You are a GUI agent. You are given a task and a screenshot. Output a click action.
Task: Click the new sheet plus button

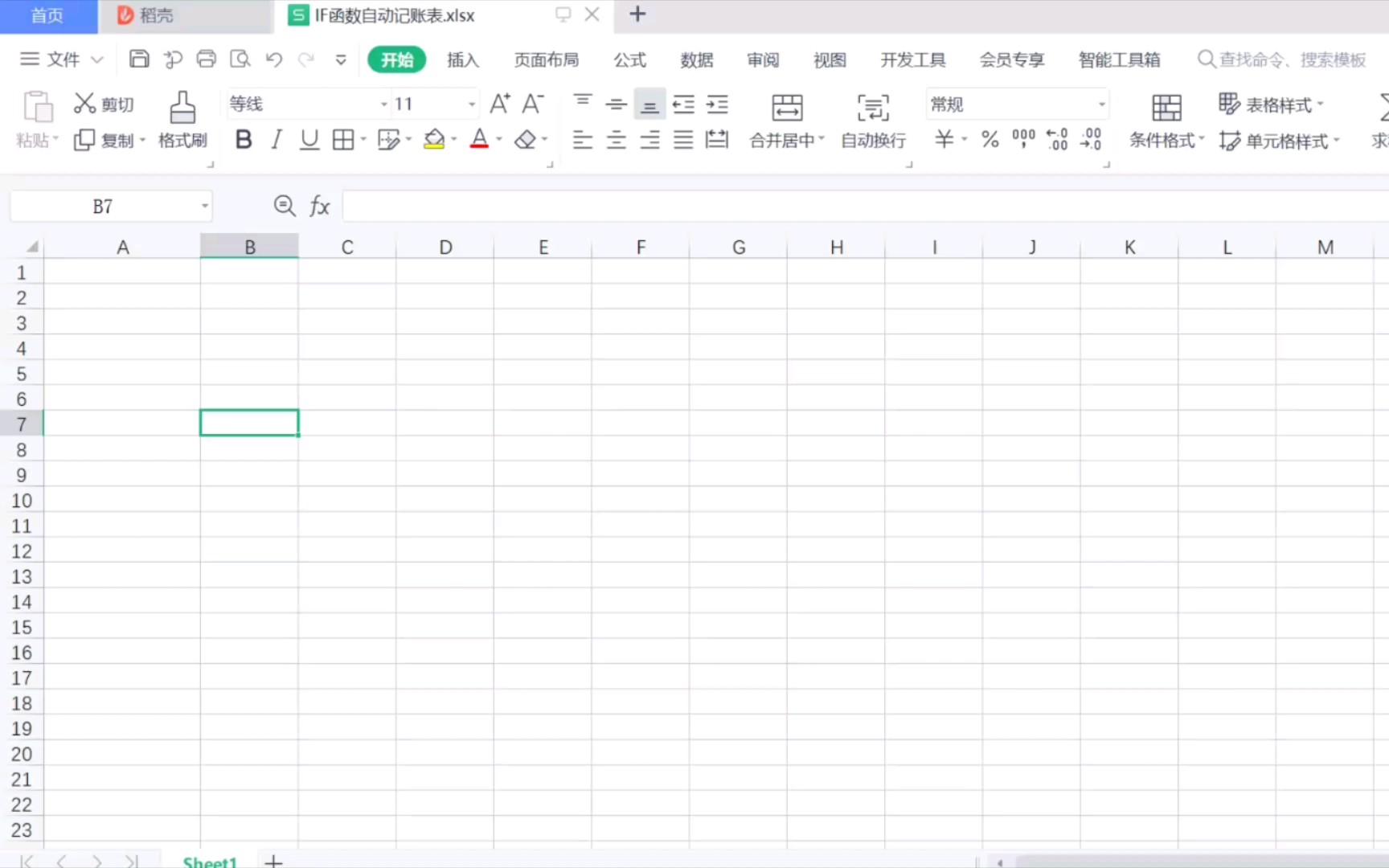pos(273,861)
